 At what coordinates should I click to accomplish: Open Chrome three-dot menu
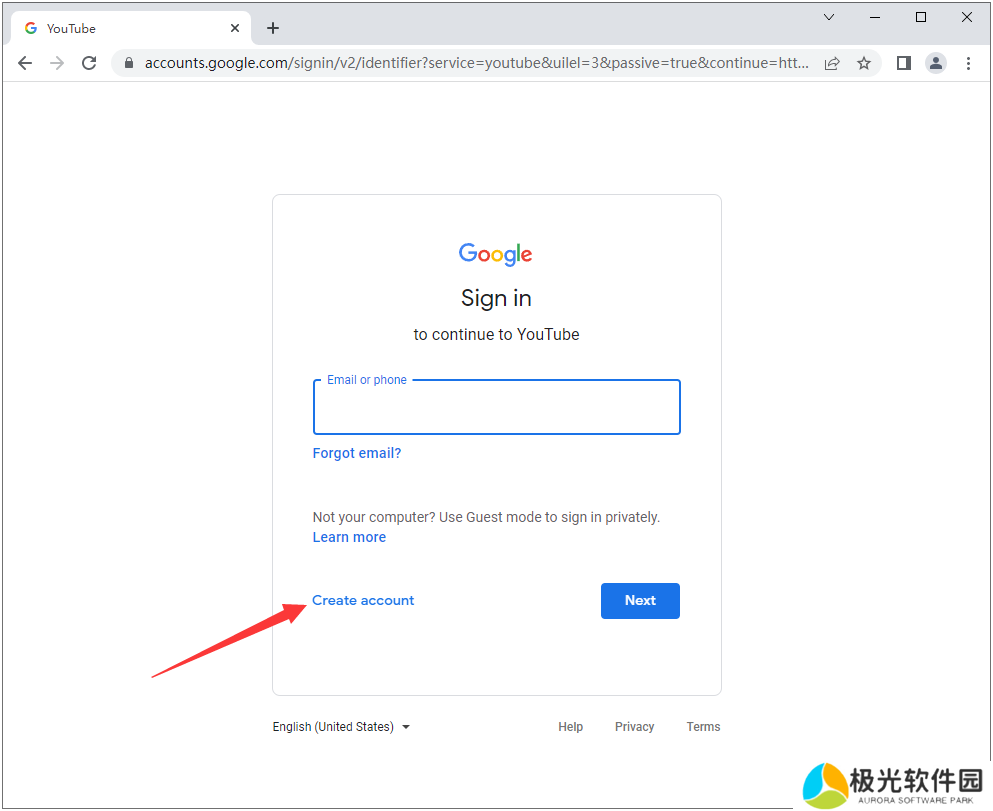(968, 63)
